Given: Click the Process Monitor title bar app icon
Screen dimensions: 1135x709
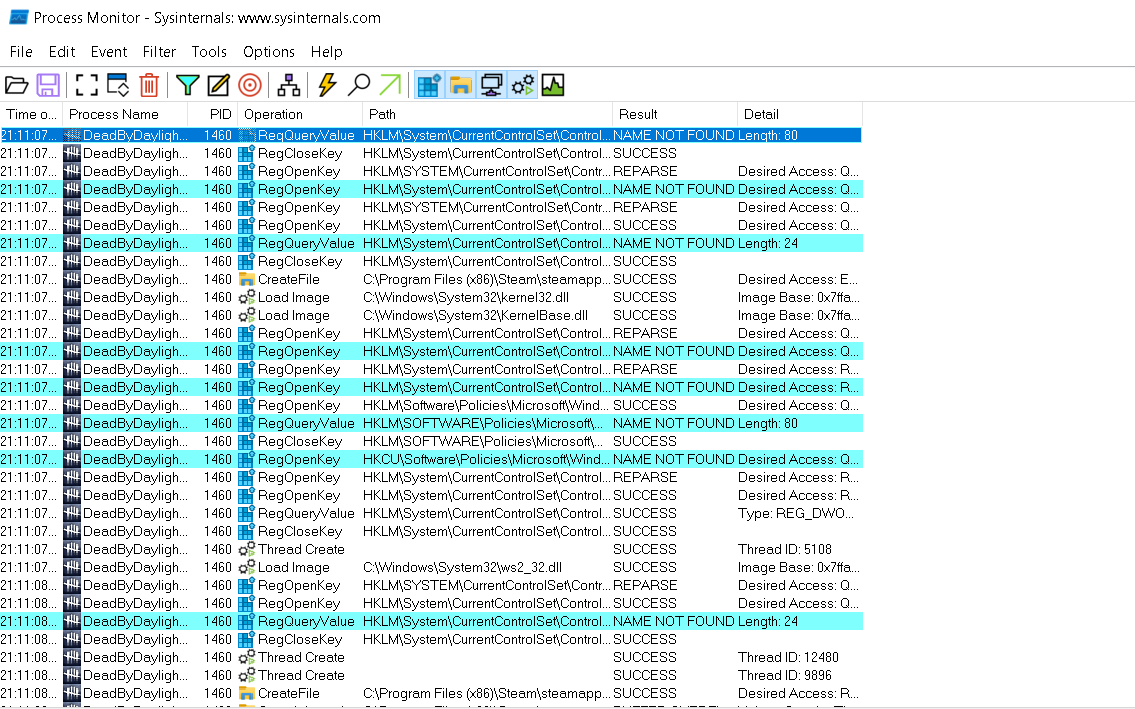Looking at the screenshot, I should (19, 17).
